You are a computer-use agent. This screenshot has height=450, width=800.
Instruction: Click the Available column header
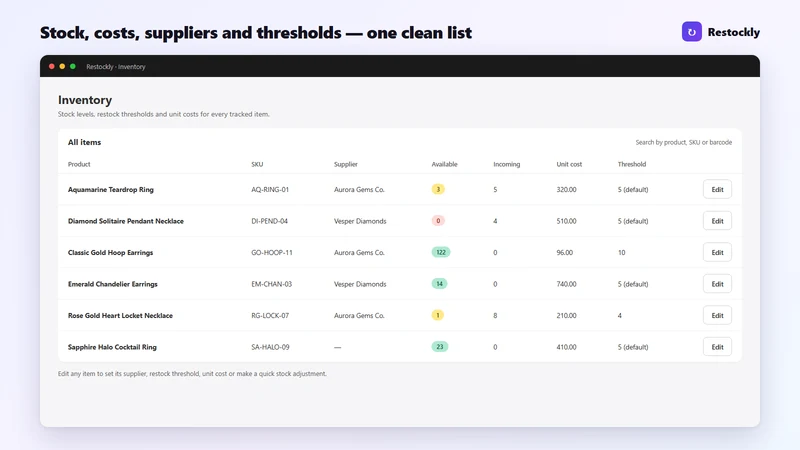444,164
